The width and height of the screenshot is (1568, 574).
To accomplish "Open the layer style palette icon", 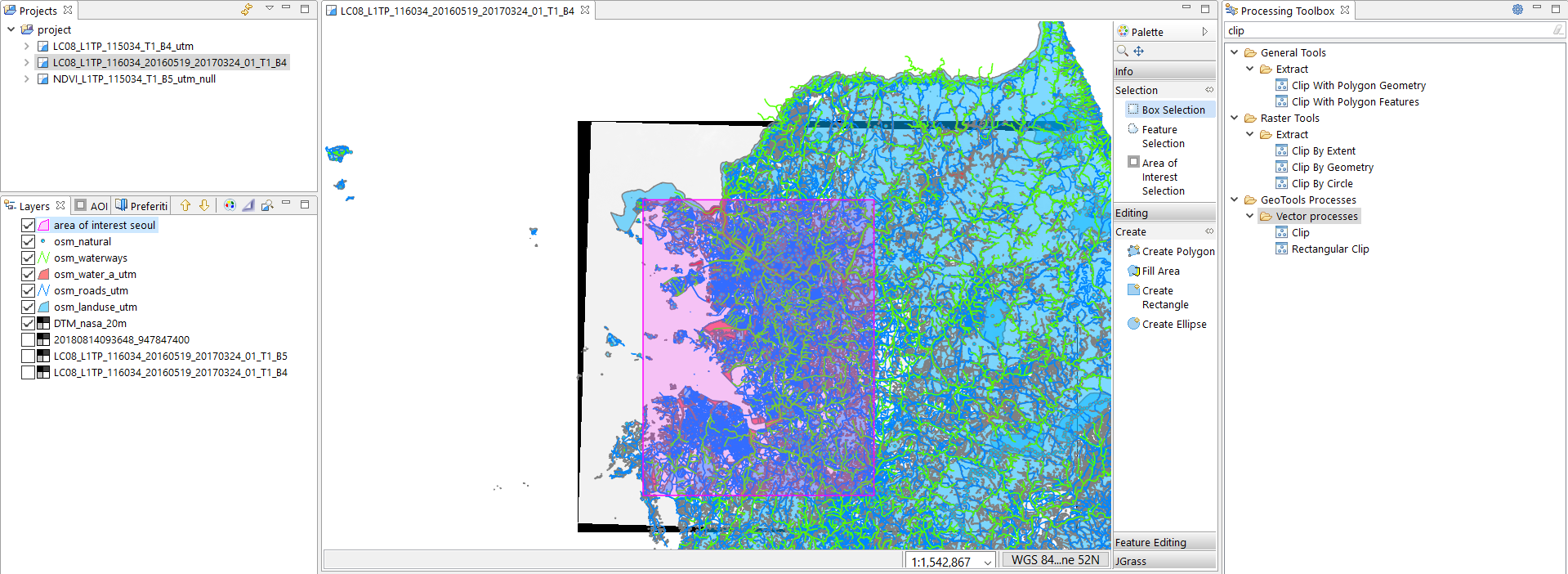I will [x=230, y=205].
